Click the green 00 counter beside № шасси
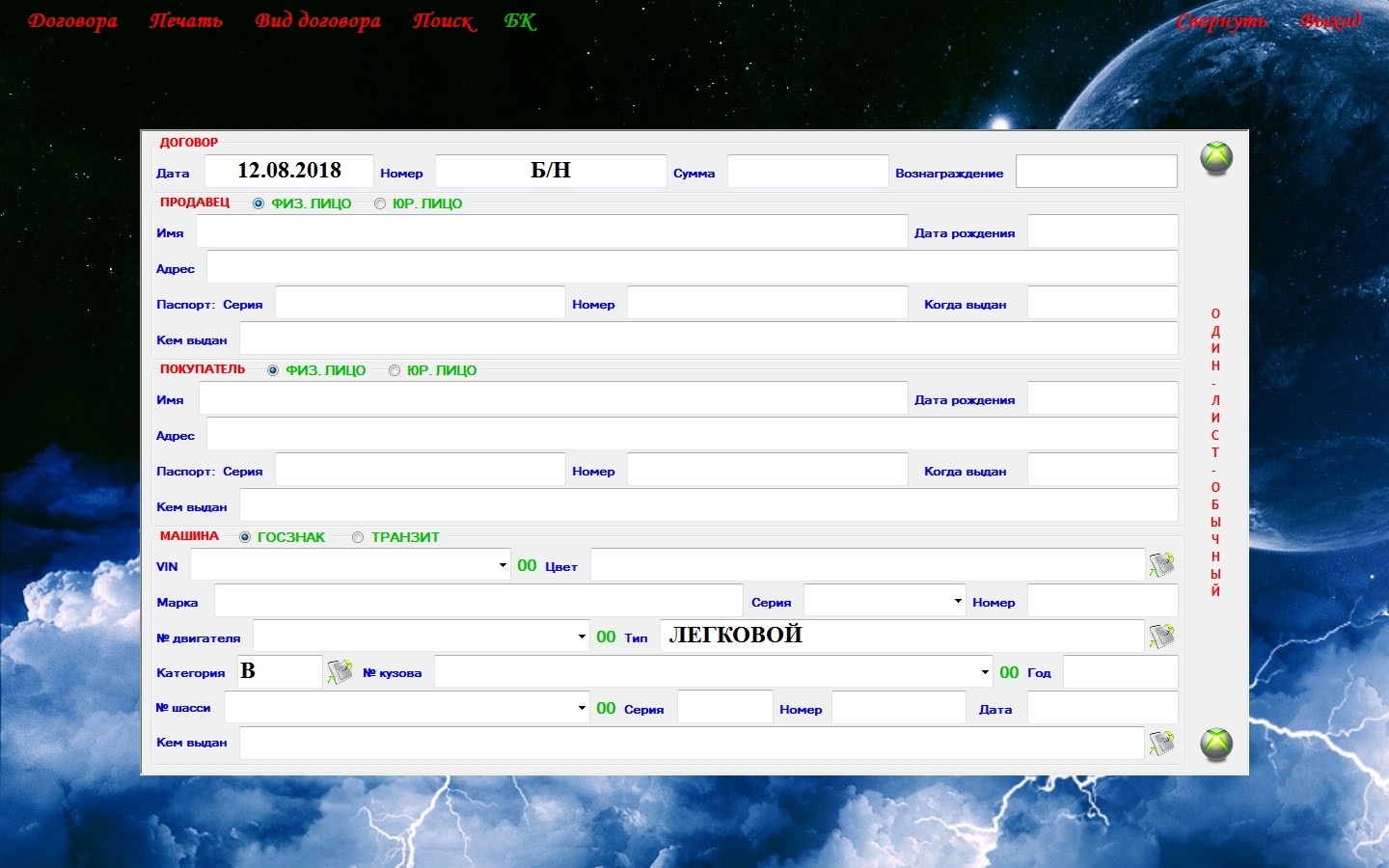Image resolution: width=1389 pixels, height=868 pixels. (x=606, y=708)
